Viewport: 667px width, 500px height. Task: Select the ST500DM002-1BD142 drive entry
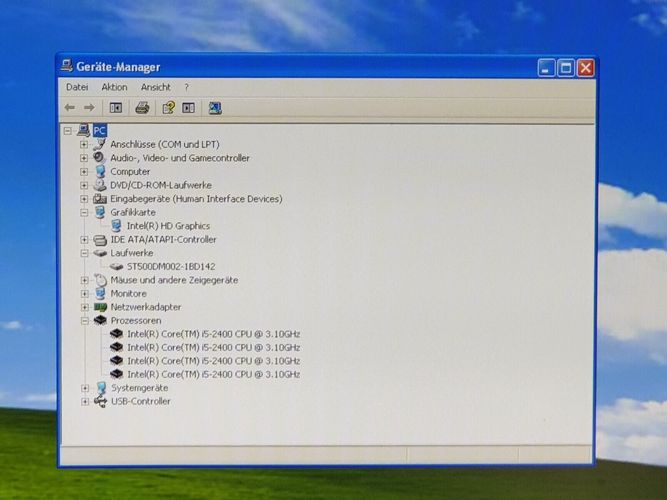[171, 266]
